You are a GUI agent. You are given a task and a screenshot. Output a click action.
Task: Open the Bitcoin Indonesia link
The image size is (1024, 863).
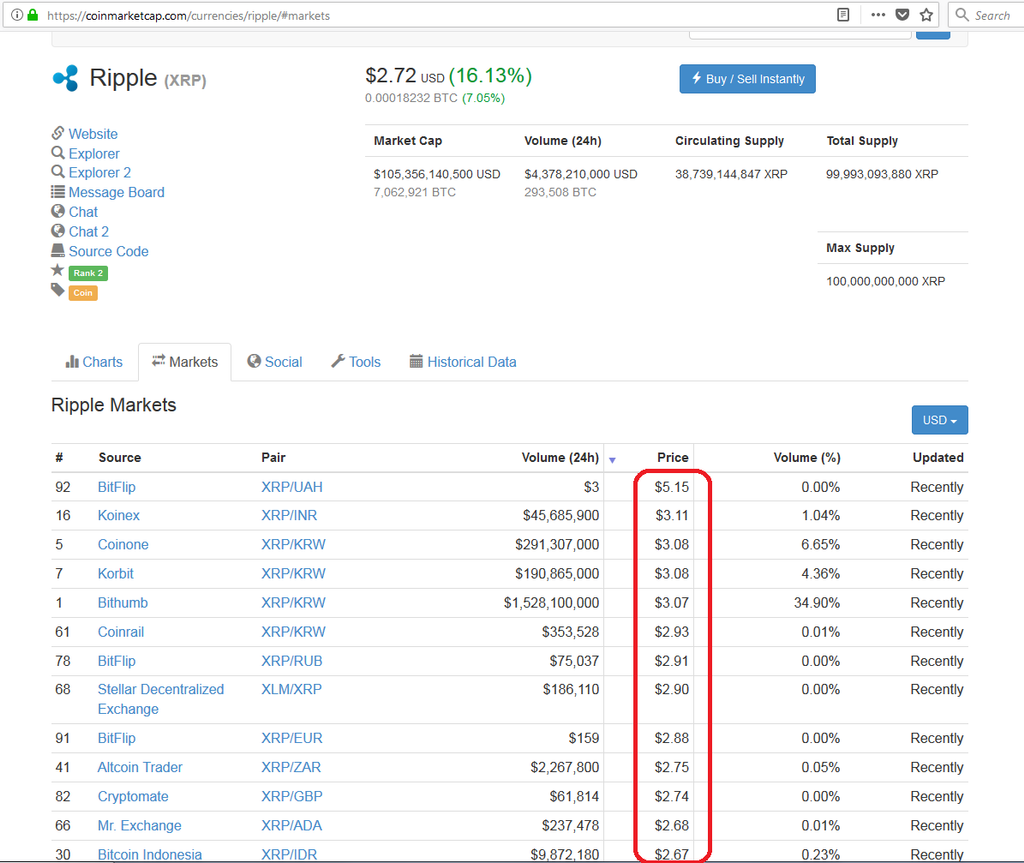150,855
